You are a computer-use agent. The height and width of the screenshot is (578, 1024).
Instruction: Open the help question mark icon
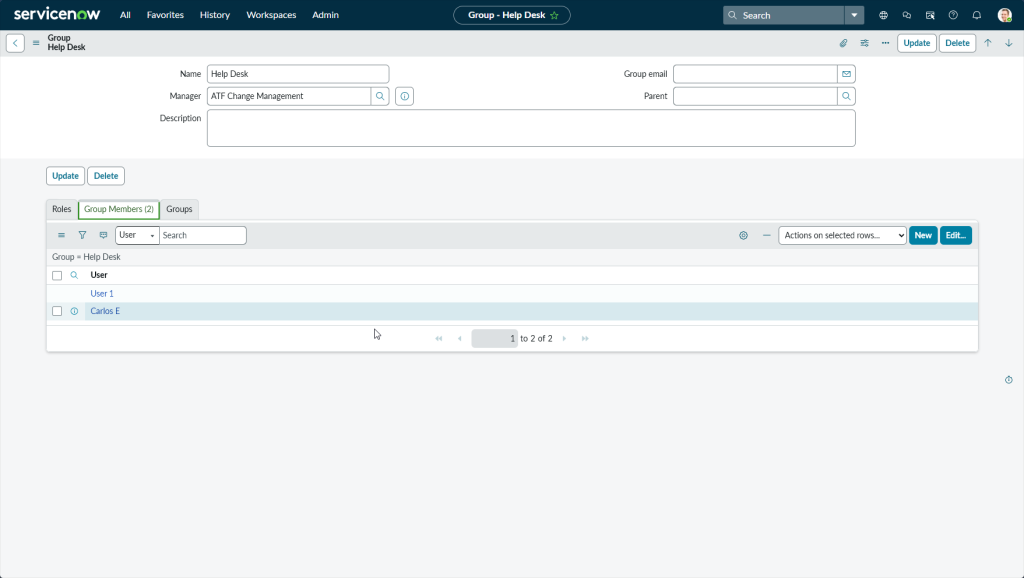coord(953,15)
